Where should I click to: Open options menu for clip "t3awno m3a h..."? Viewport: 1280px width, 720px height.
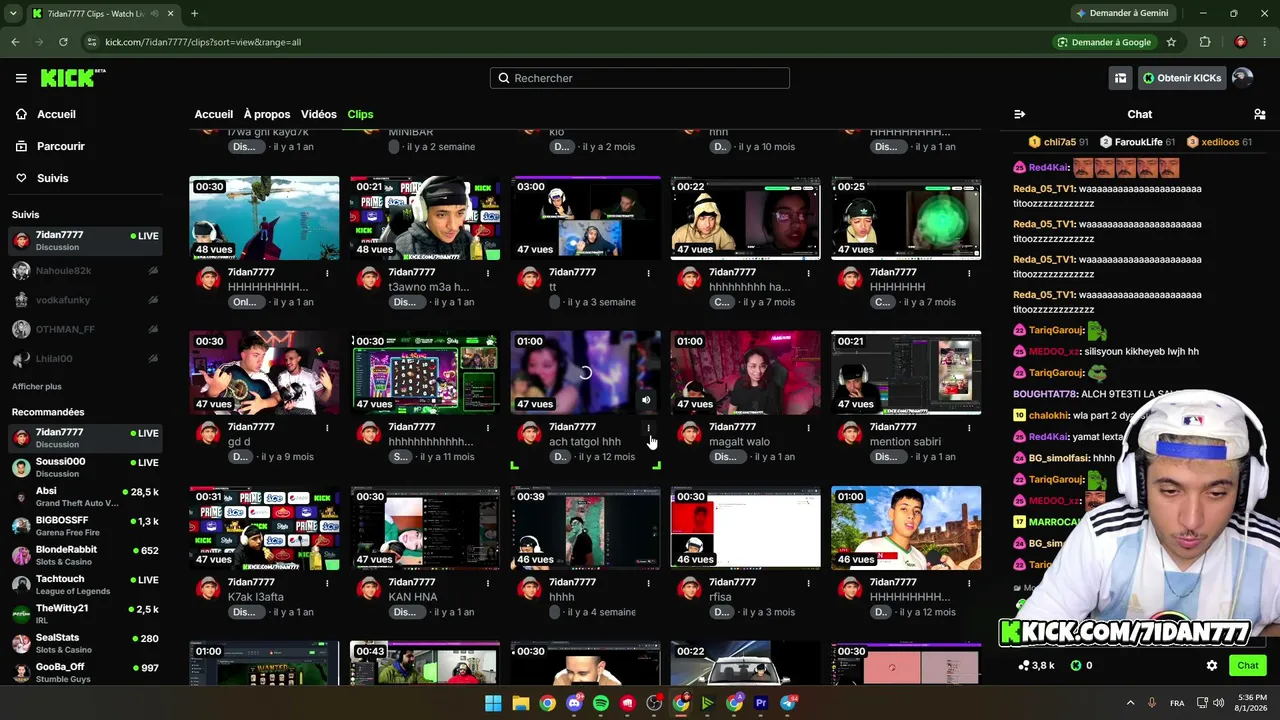point(488,272)
